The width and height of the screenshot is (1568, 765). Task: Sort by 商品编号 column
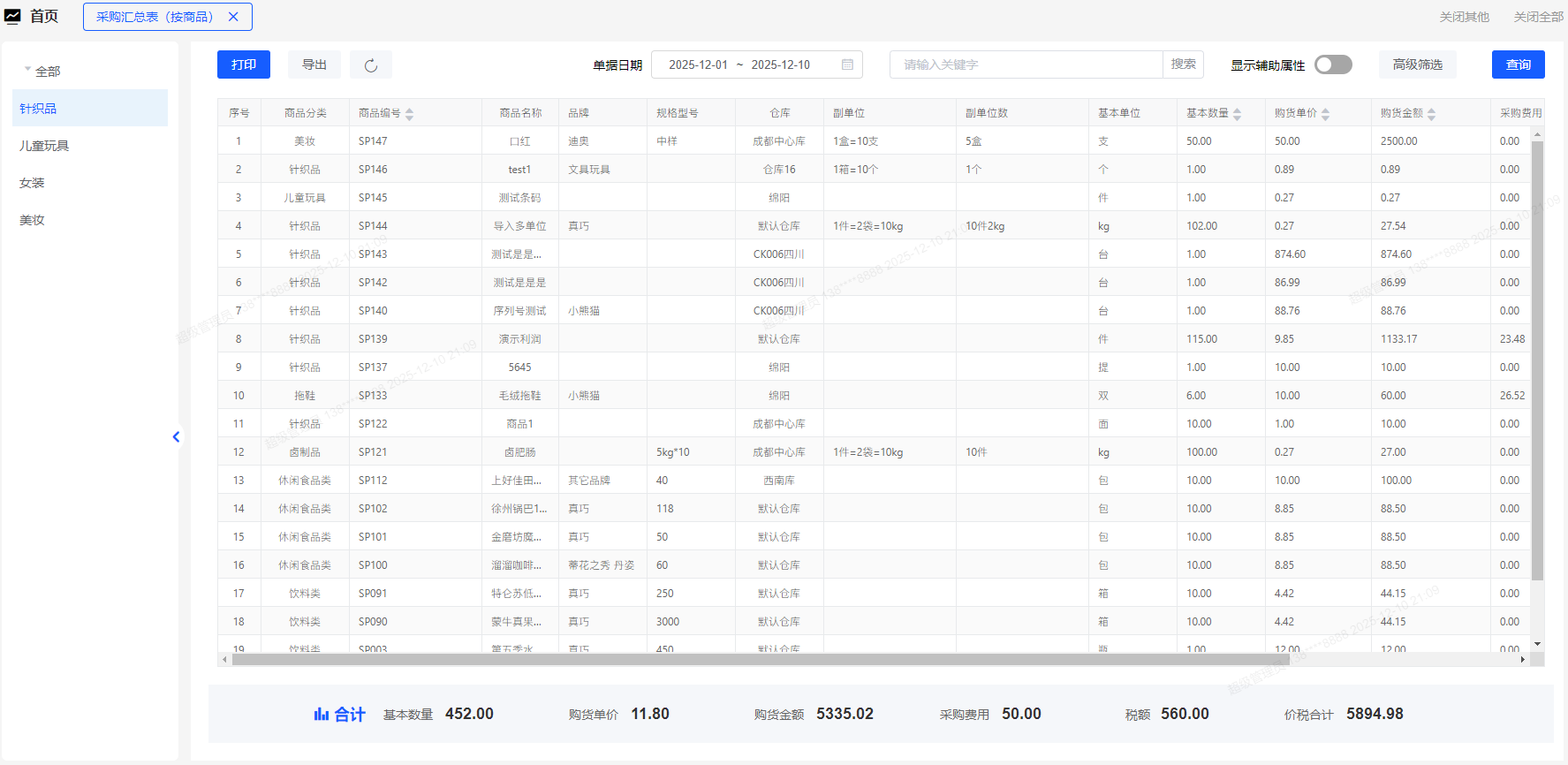[409, 114]
